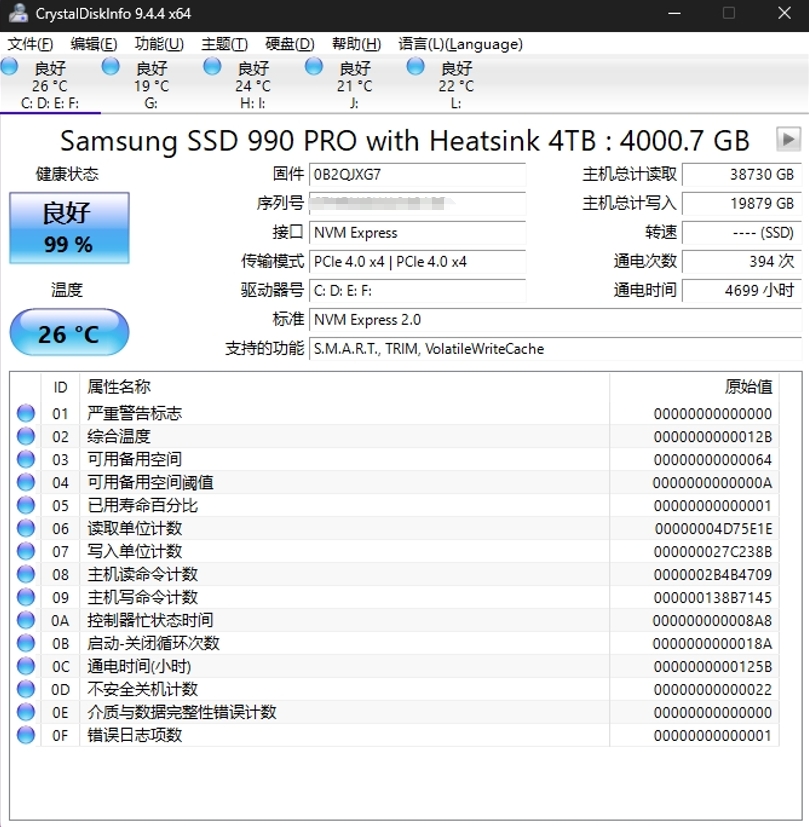Click the firmware field 0B2QJXG7
809x827 pixels.
[x=417, y=175]
